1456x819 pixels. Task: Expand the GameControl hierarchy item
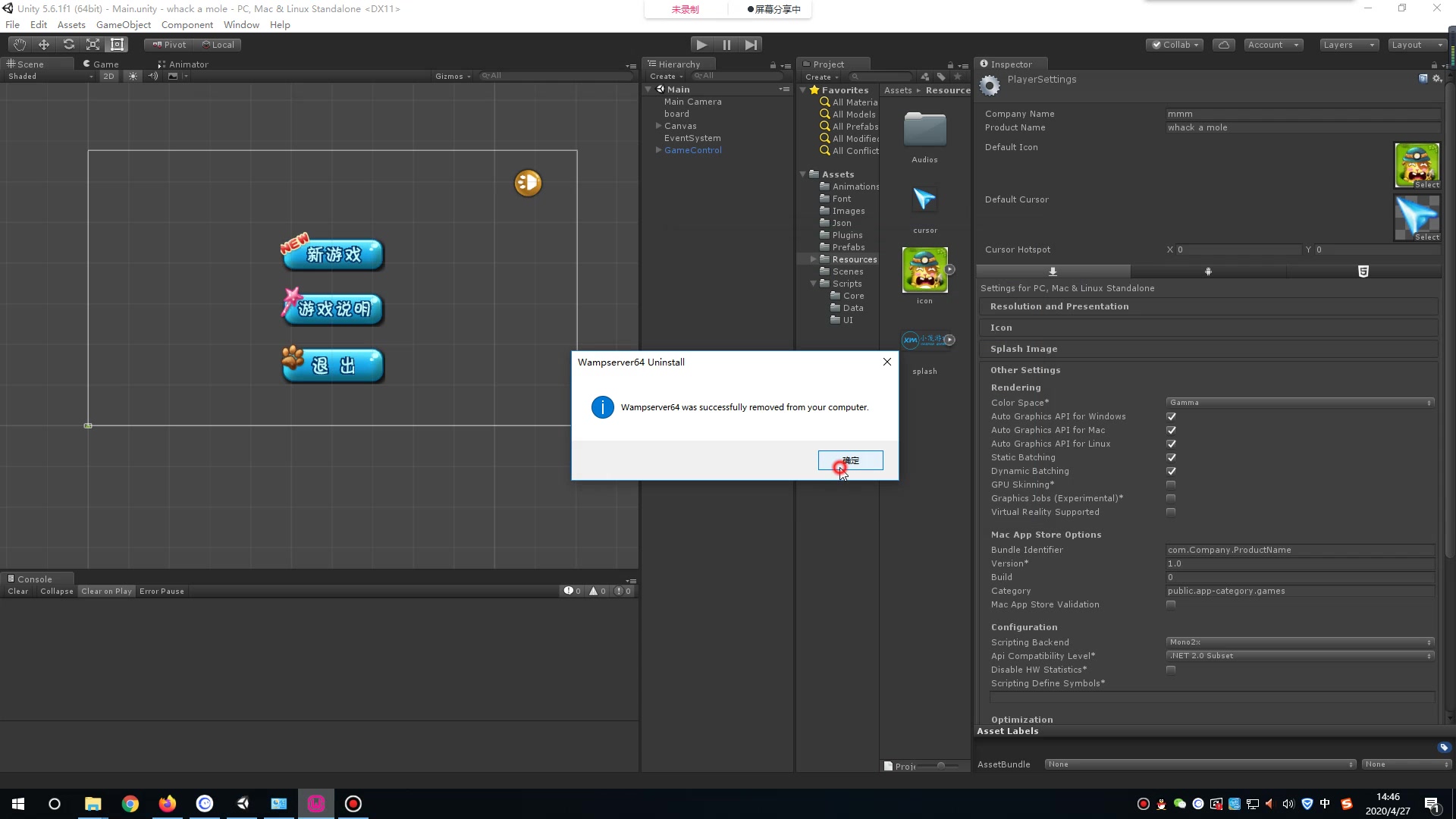coord(658,150)
